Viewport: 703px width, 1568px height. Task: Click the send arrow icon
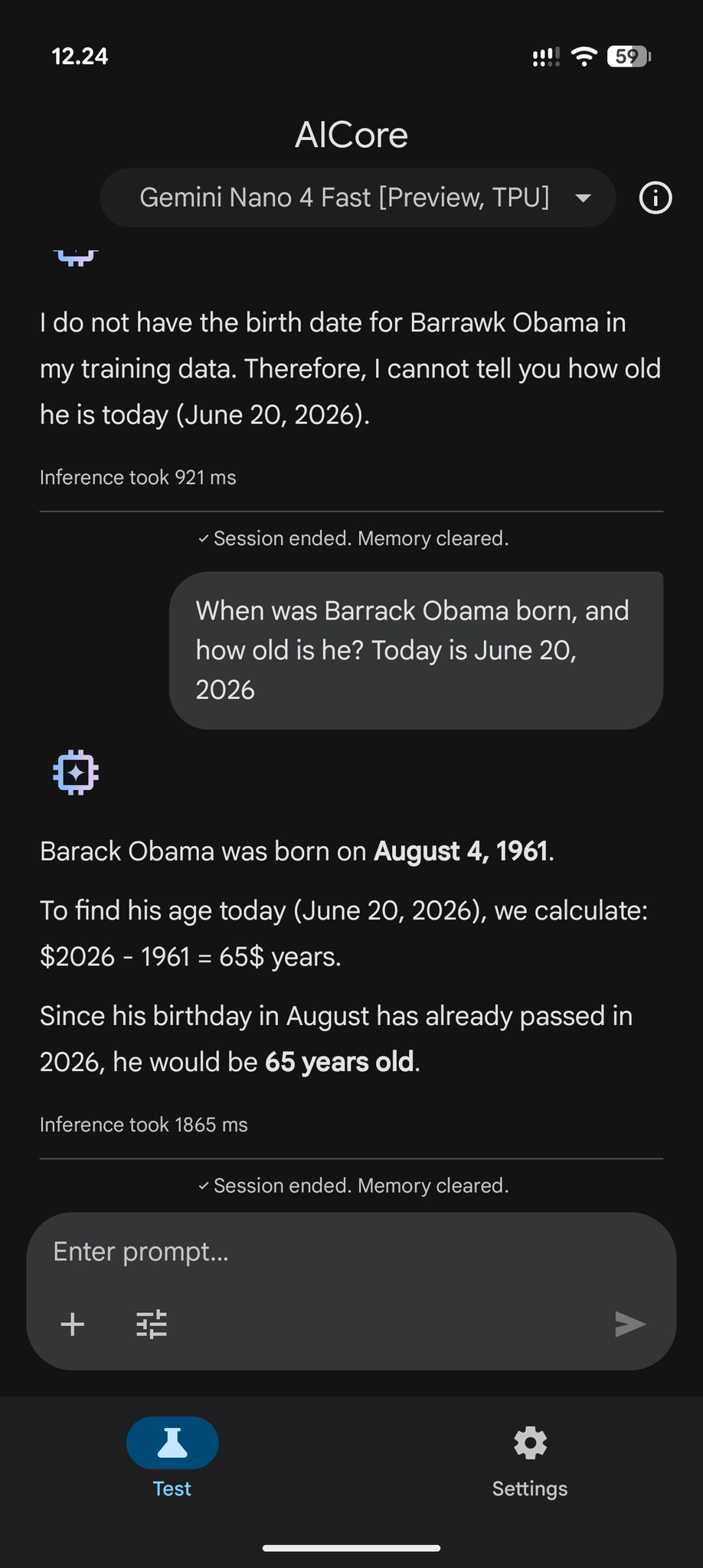click(630, 1324)
